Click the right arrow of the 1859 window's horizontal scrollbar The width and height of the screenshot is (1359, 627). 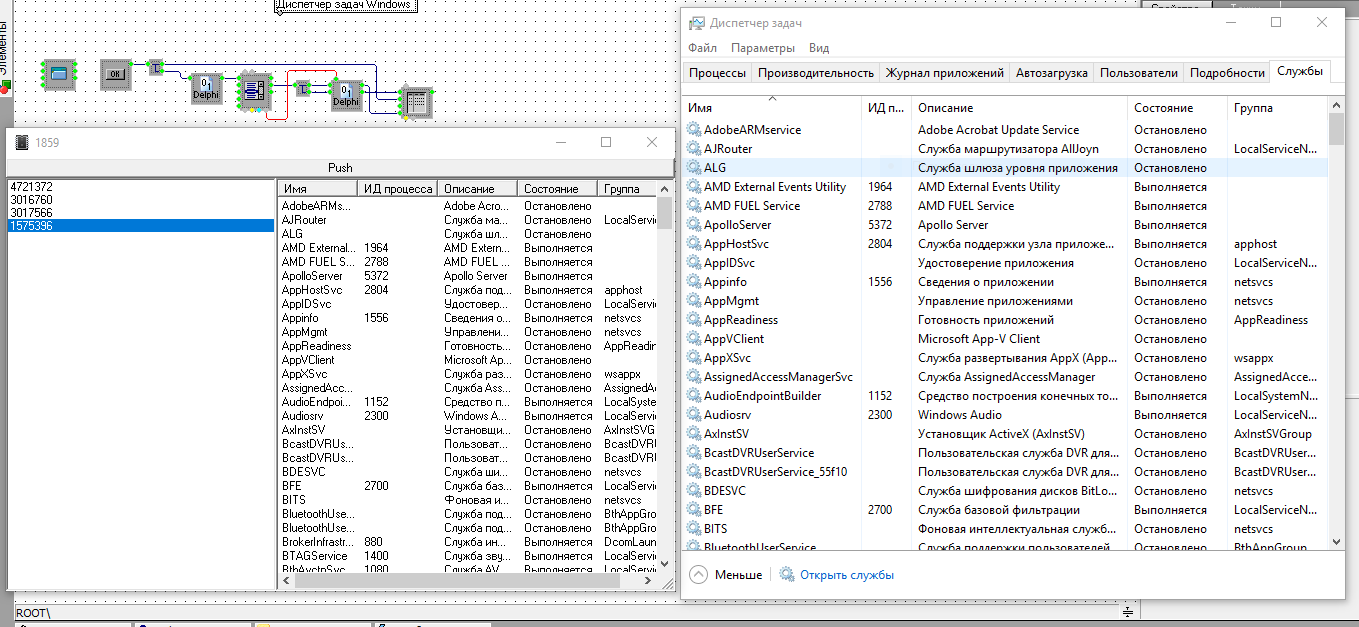click(x=650, y=580)
